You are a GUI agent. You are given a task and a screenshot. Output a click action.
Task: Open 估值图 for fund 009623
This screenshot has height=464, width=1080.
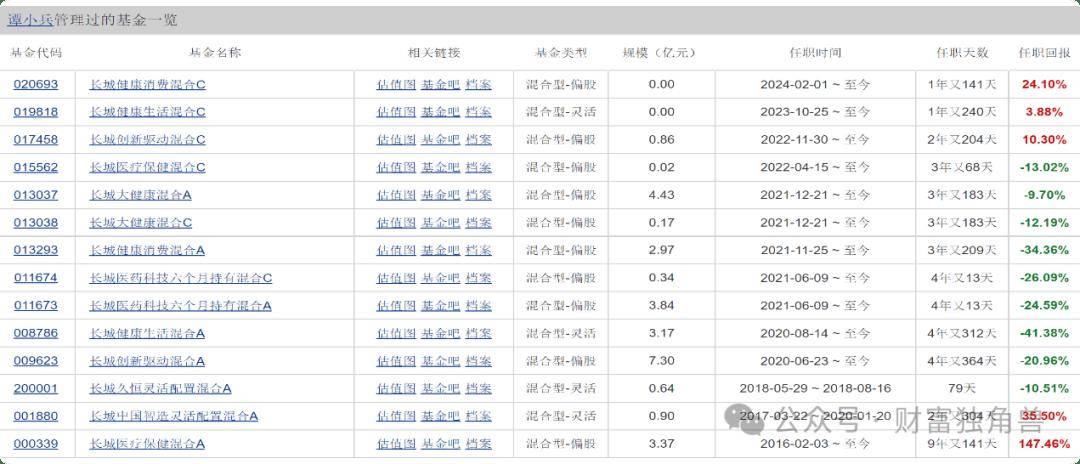(396, 361)
